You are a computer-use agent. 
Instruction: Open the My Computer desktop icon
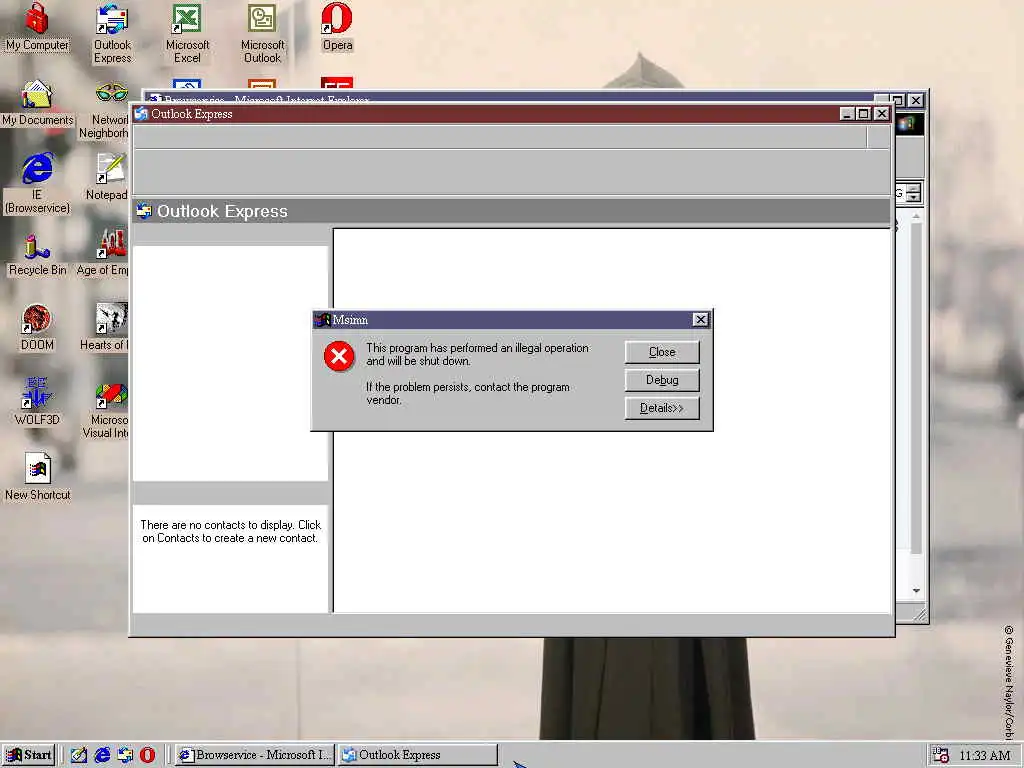pyautogui.click(x=37, y=27)
